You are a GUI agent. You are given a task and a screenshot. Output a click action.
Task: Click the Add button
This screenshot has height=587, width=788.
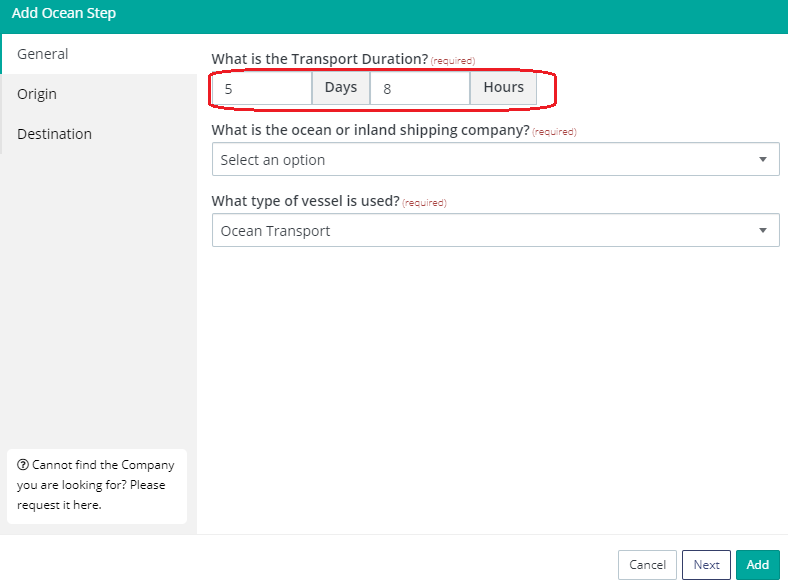pos(758,565)
